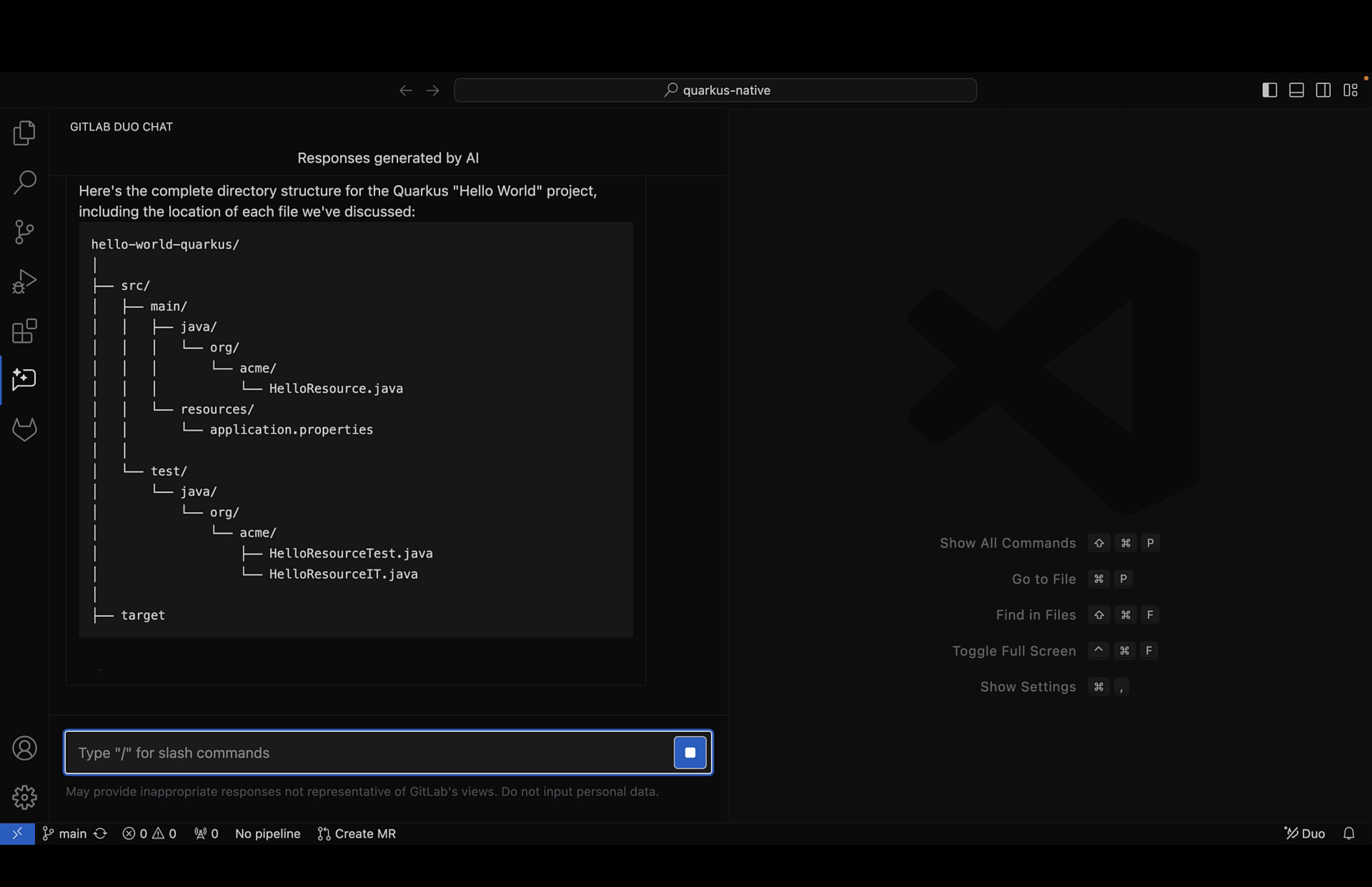Click the Go to File hint text

[1044, 579]
